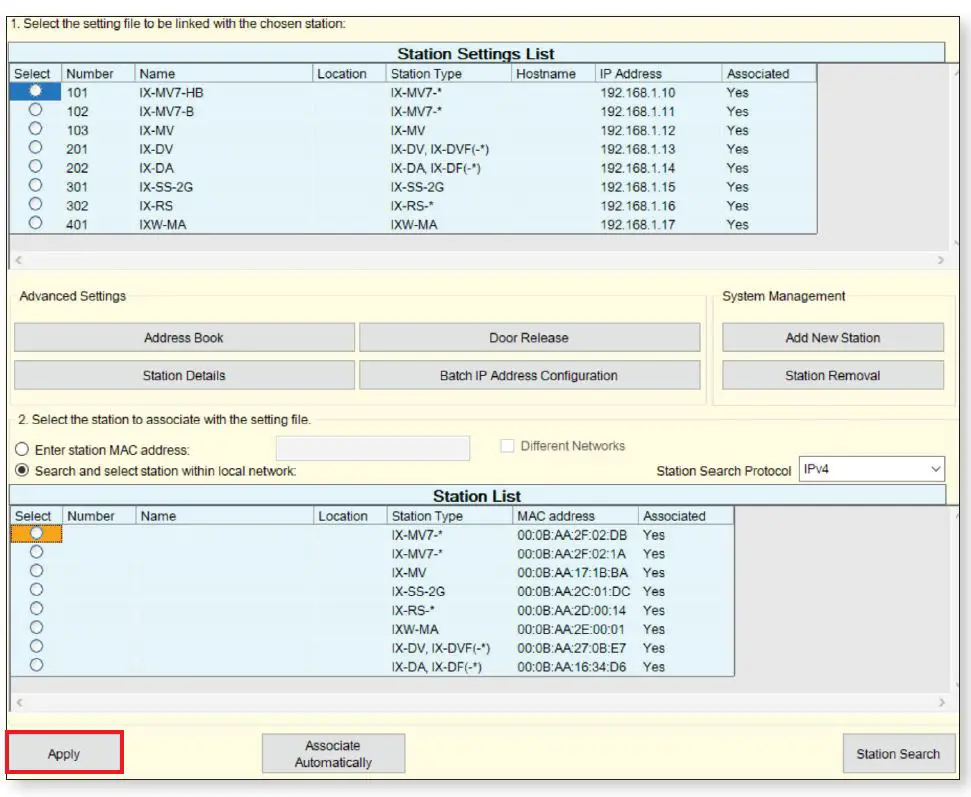971x797 pixels.
Task: Click the Station Removal button
Action: pyautogui.click(x=832, y=376)
